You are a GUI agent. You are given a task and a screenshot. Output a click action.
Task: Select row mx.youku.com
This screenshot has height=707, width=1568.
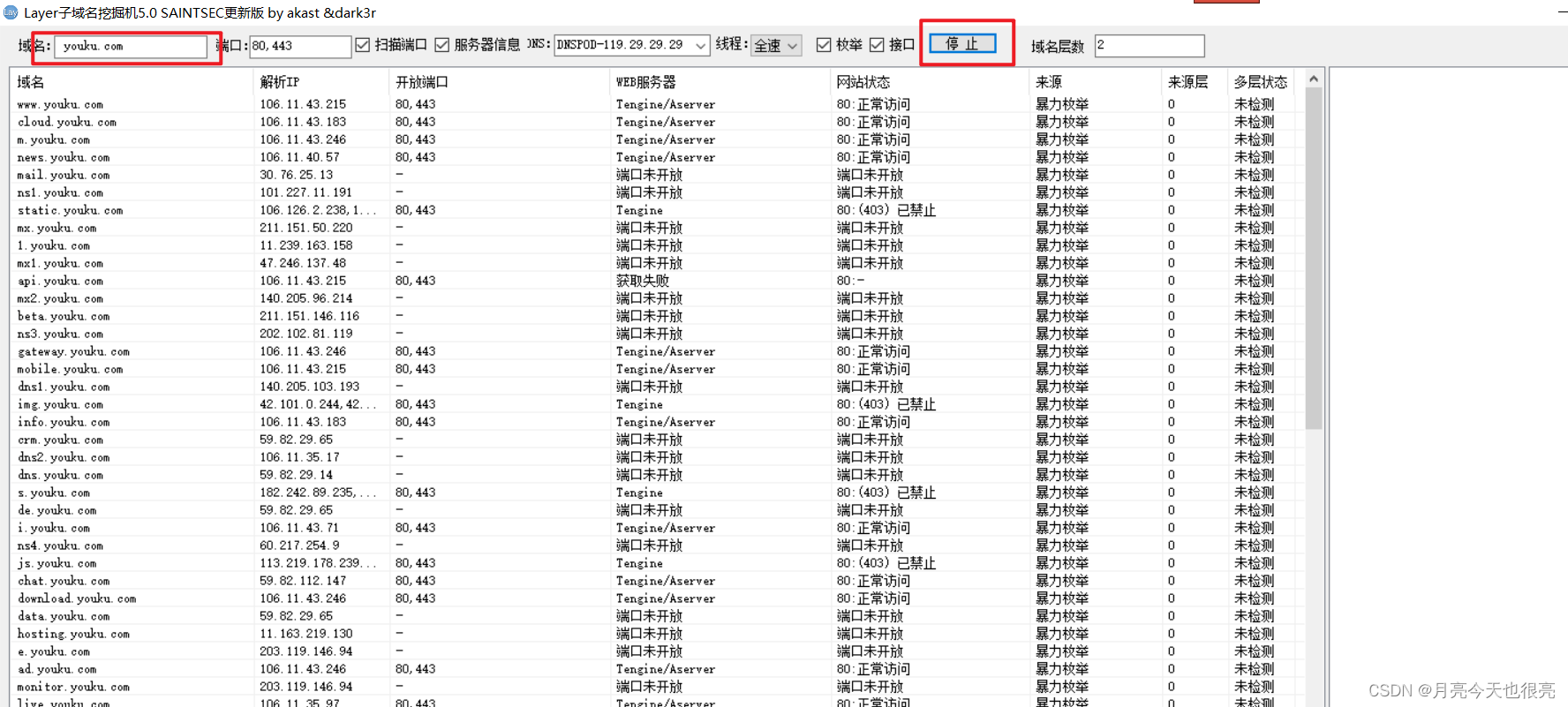658,228
